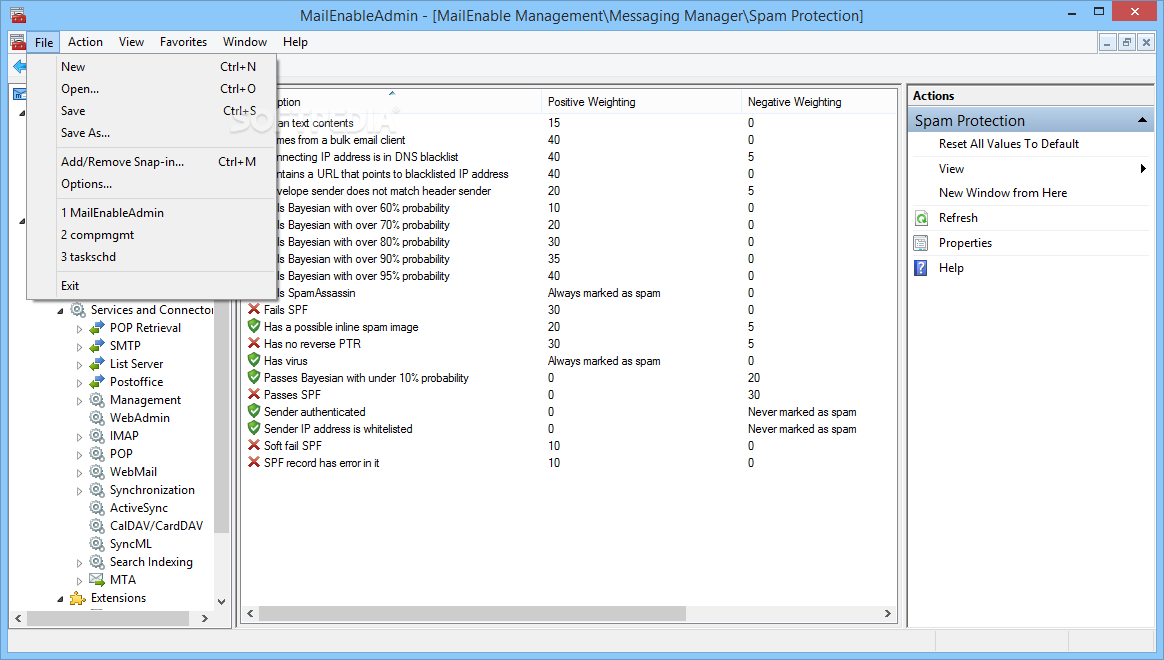Choose New from the File menu
The width and height of the screenshot is (1164, 660).
[x=151, y=67]
